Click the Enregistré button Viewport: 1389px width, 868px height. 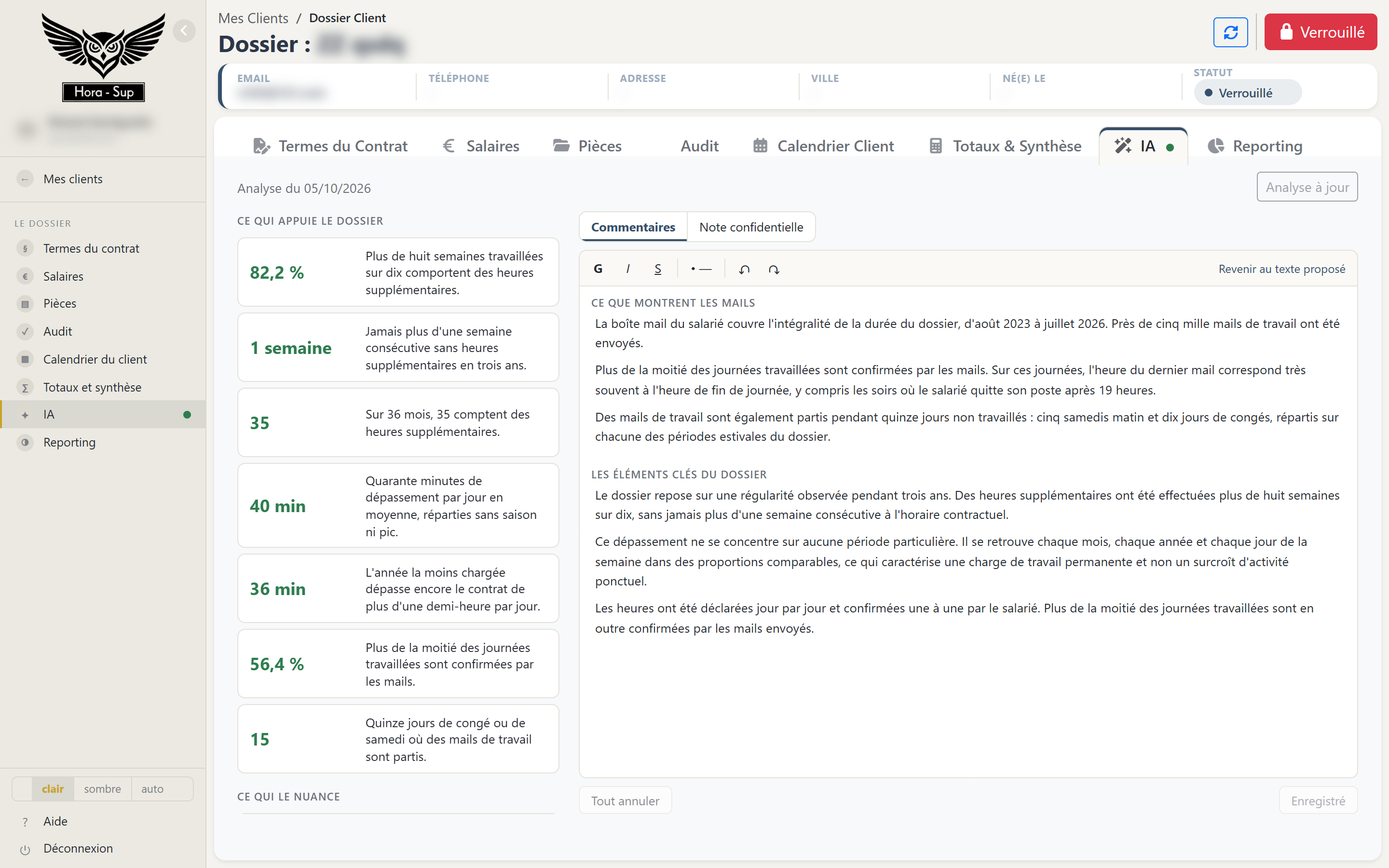(1318, 800)
